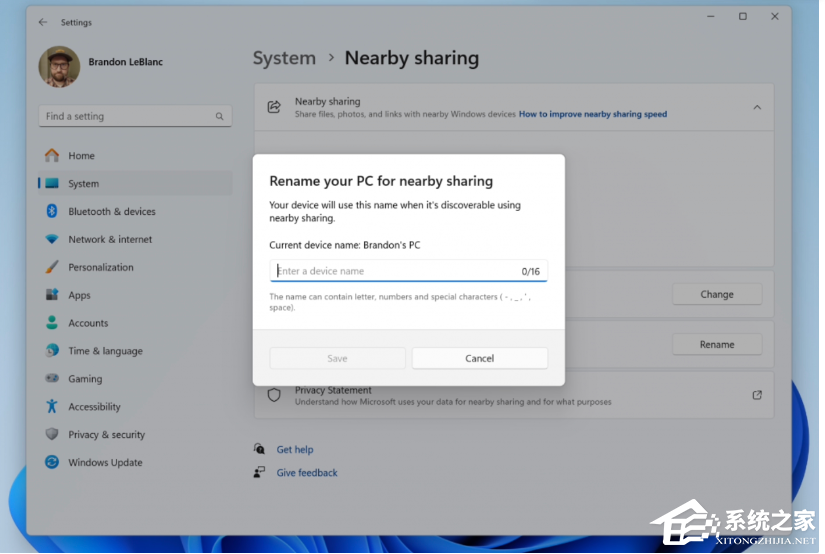Viewport: 825px width, 554px height.
Task: Click the Change button
Action: [x=716, y=295]
